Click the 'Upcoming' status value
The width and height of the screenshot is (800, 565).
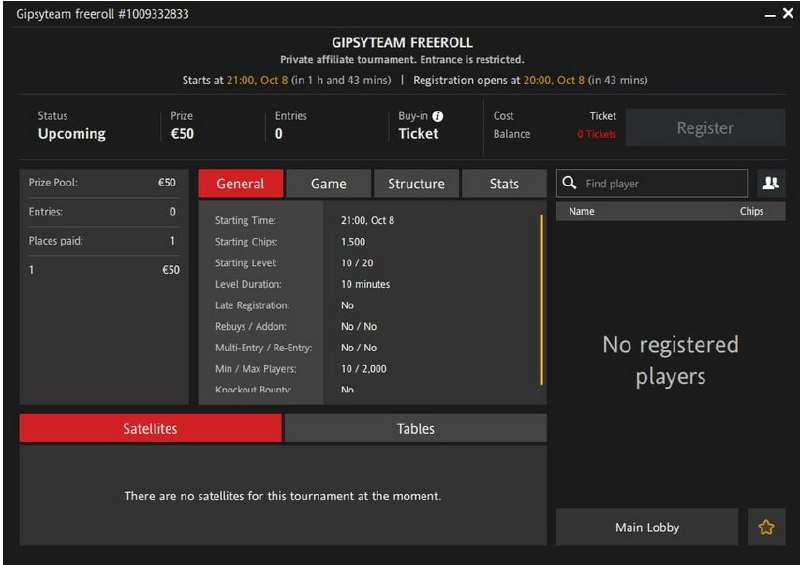pos(72,134)
